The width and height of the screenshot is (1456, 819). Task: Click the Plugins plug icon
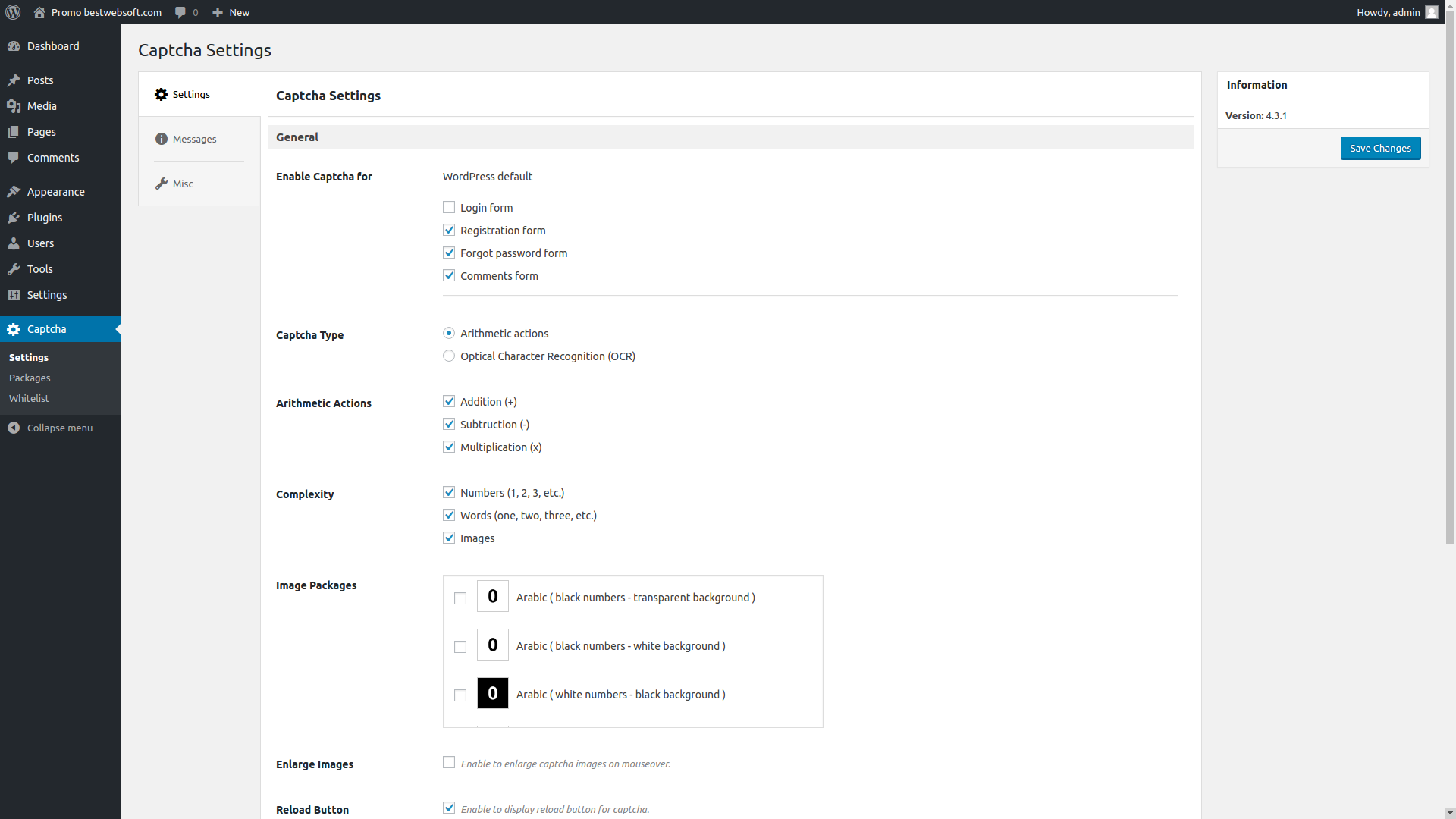click(x=14, y=218)
